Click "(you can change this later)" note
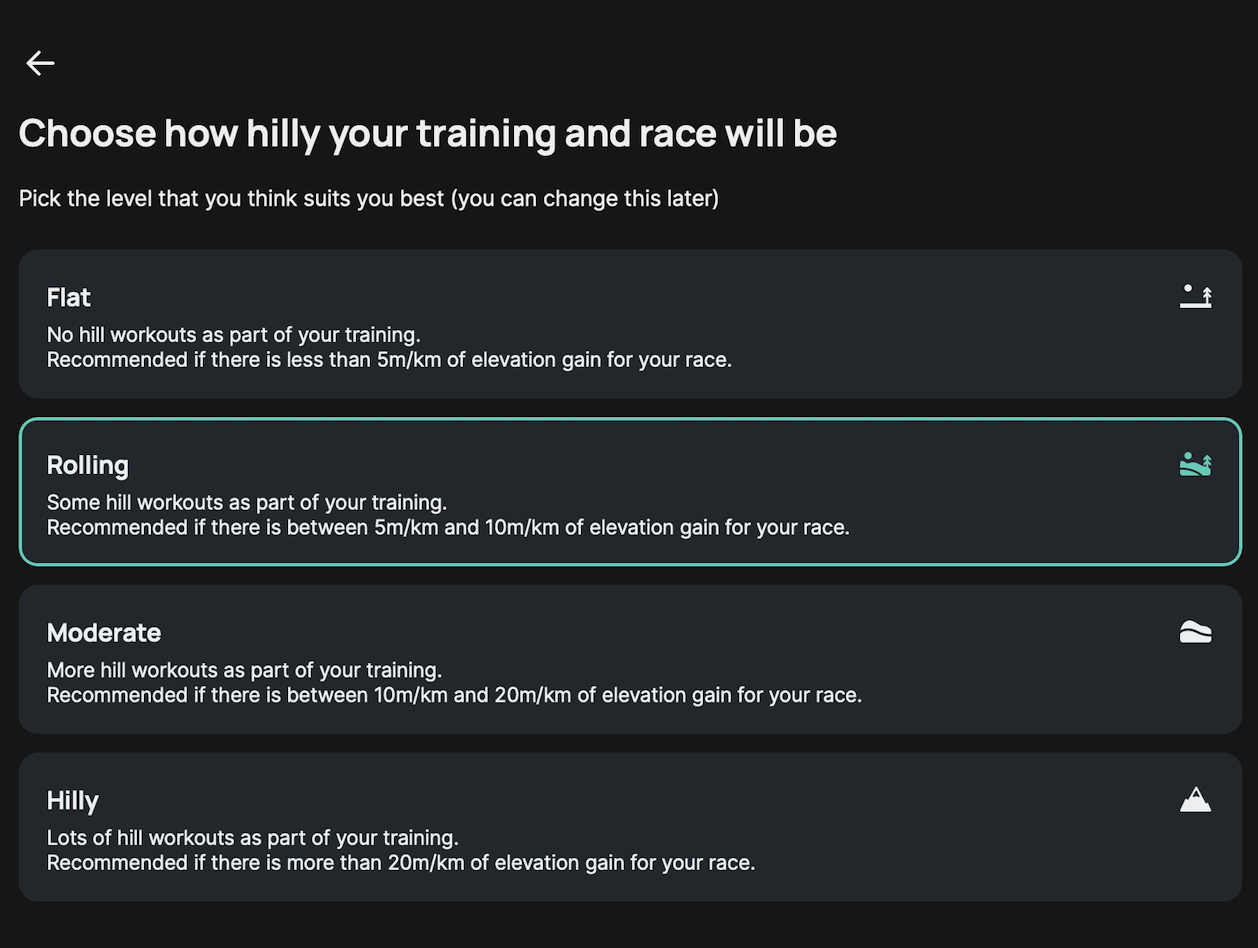Image resolution: width=1258 pixels, height=948 pixels. (585, 199)
